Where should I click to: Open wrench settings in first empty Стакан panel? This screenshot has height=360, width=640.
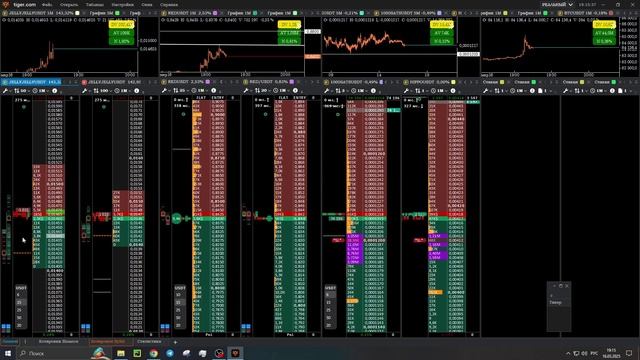[486, 91]
